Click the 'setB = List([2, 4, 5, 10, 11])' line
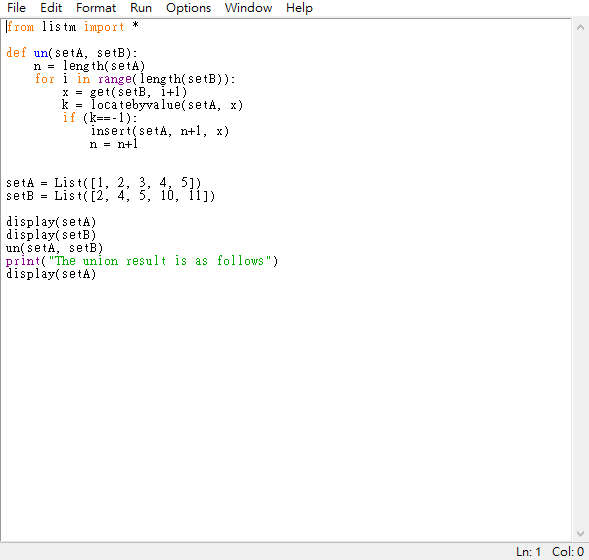 (x=110, y=196)
